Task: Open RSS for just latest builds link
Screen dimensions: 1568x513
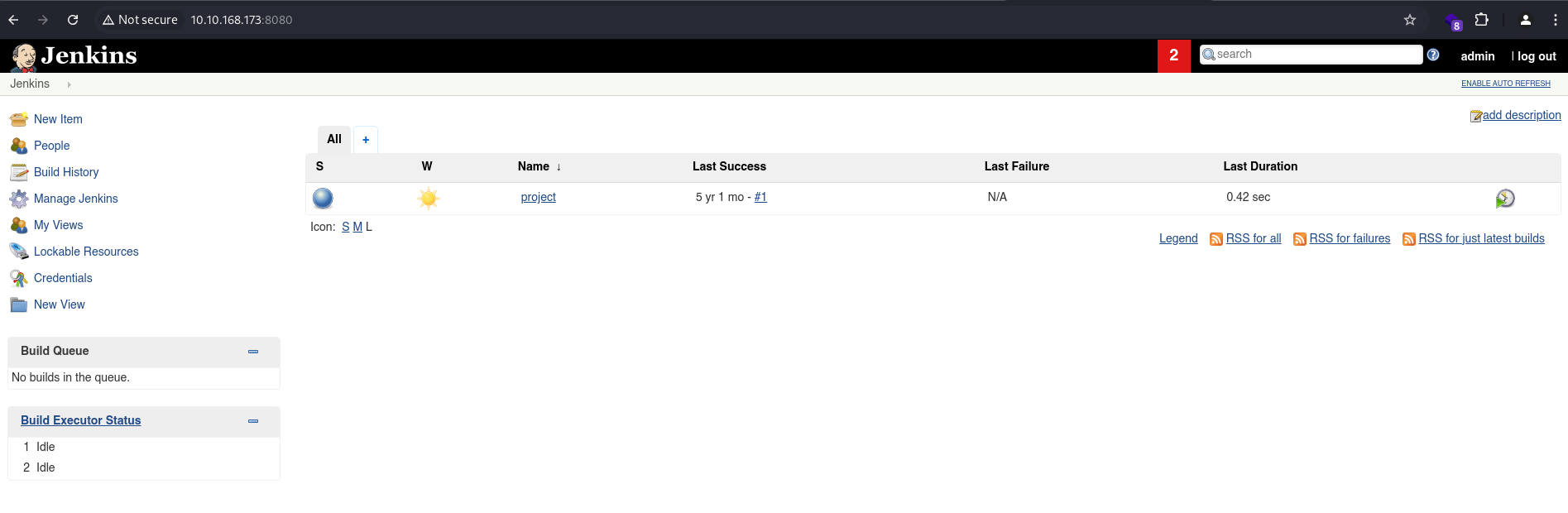Action: click(1482, 238)
